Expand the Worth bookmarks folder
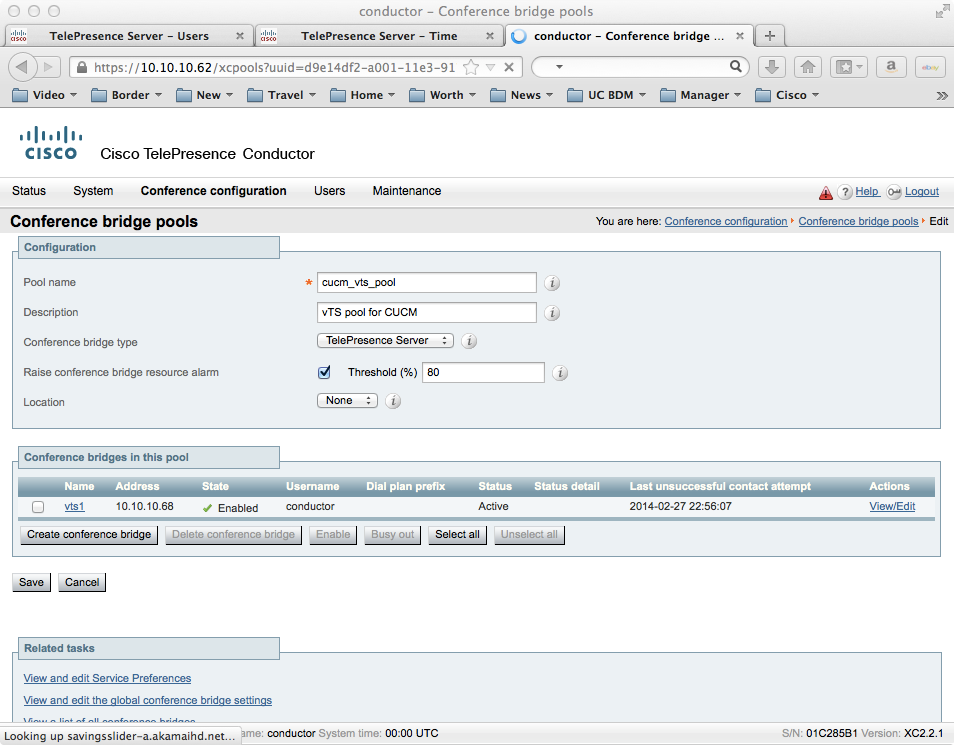The width and height of the screenshot is (954, 745). [442, 95]
